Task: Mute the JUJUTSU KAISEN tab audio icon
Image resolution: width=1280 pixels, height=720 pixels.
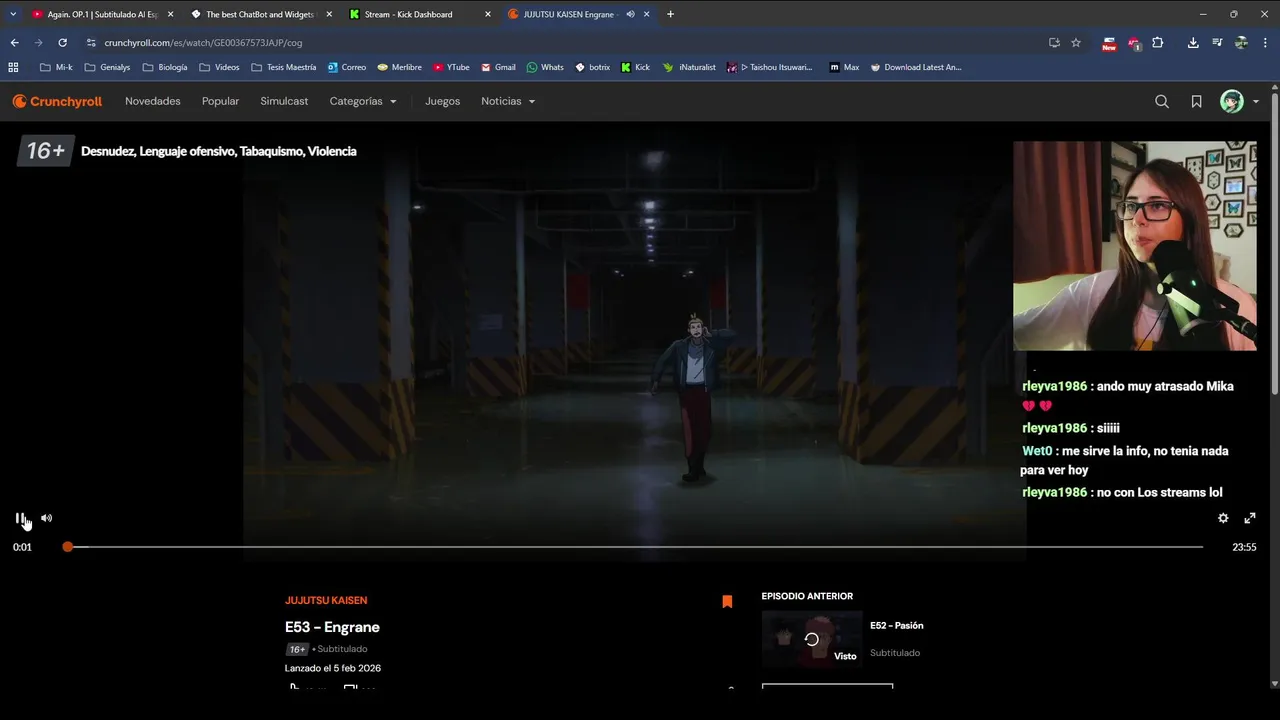Action: pyautogui.click(x=630, y=14)
